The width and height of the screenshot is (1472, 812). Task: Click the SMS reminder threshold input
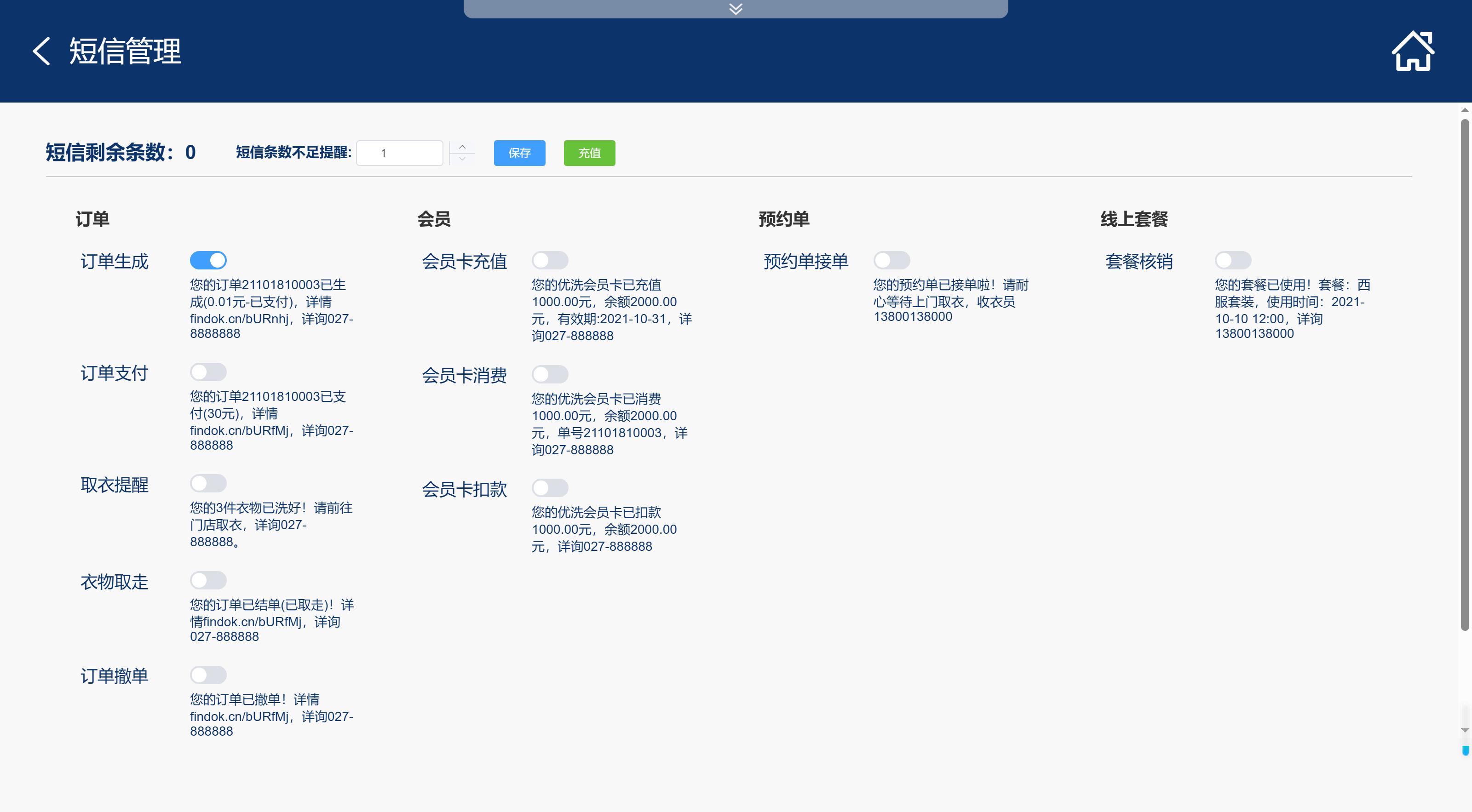pyautogui.click(x=399, y=153)
